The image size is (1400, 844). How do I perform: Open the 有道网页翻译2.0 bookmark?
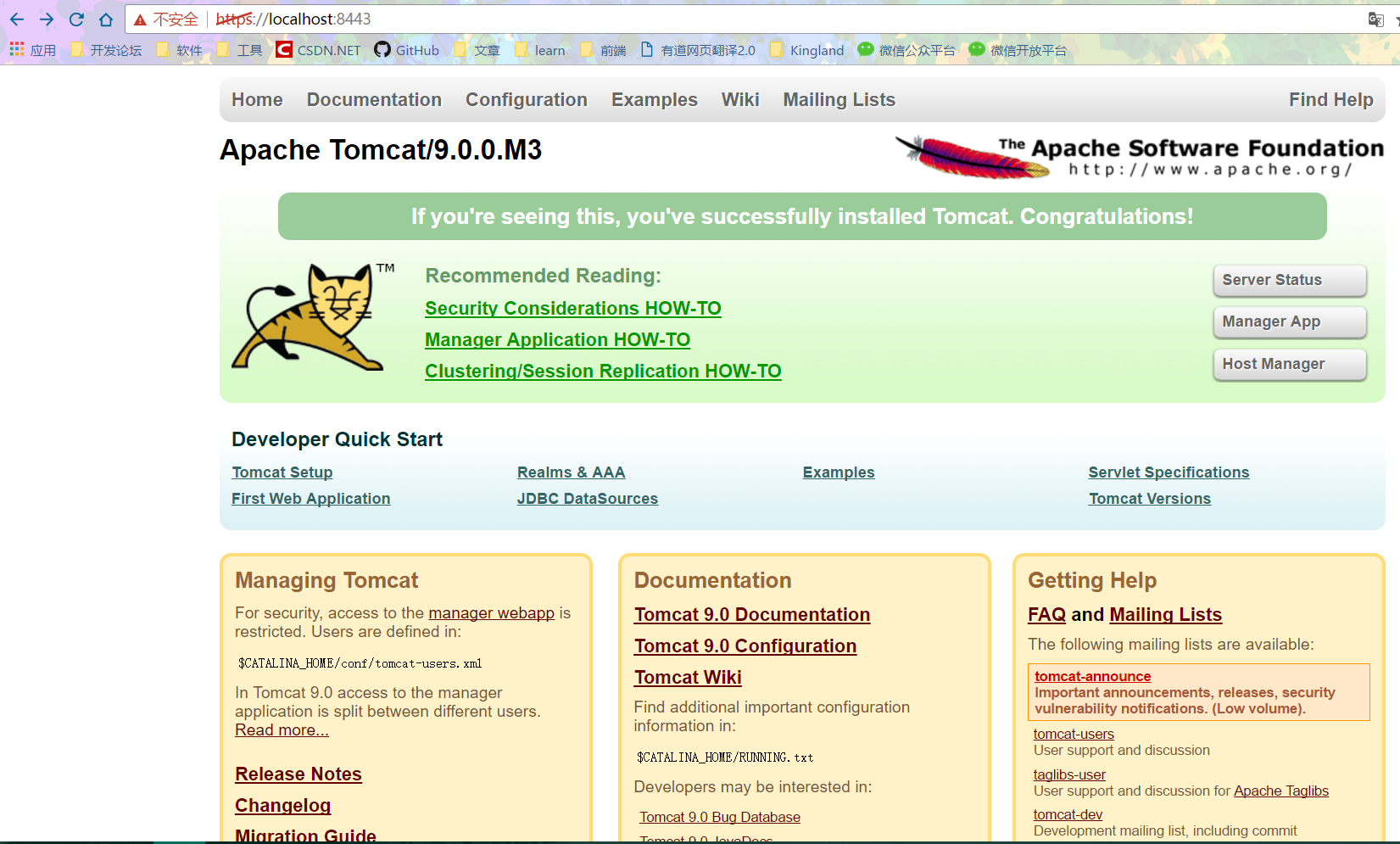(x=698, y=50)
